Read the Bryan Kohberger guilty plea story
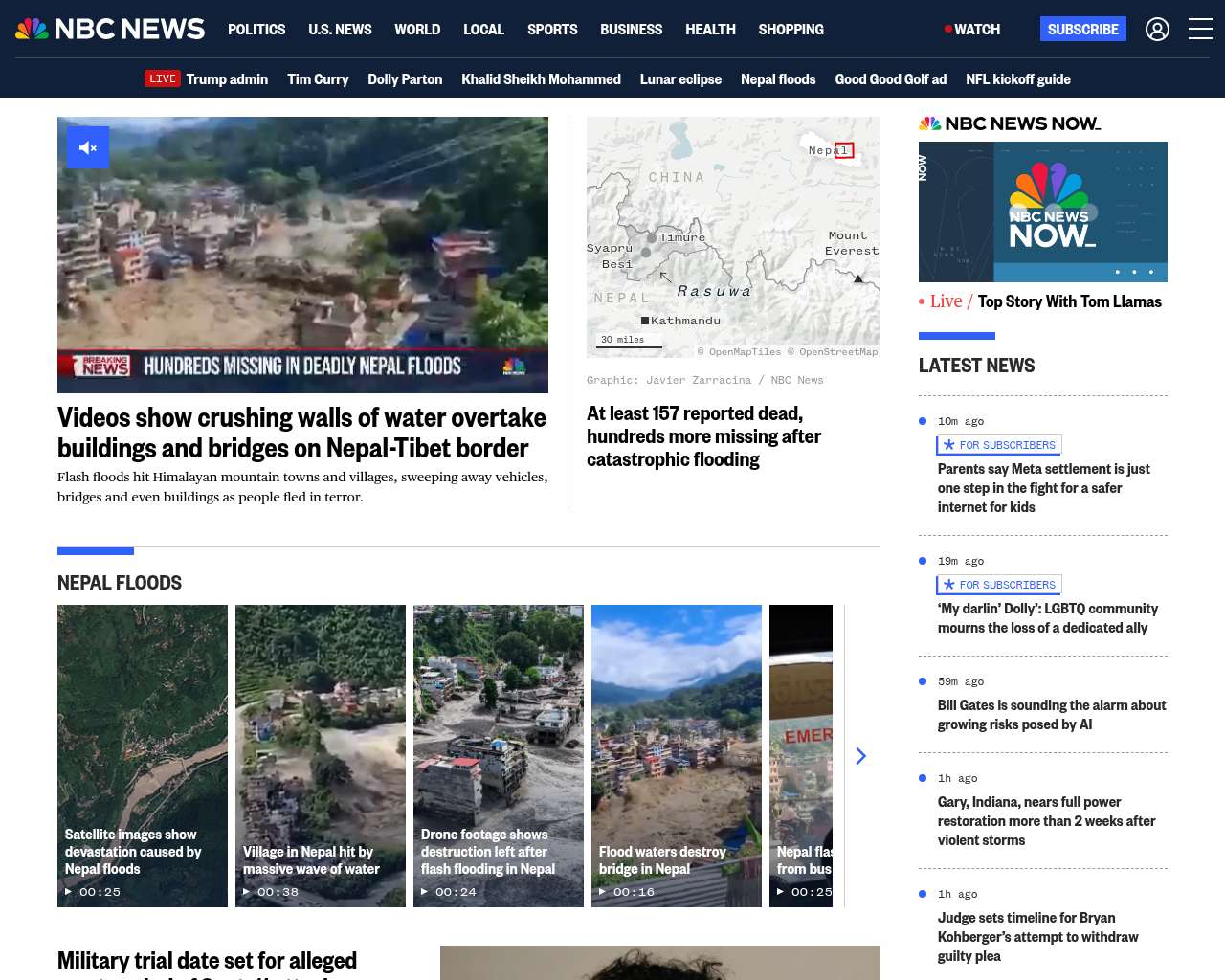Viewport: 1225px width, 980px height. coord(1037,937)
